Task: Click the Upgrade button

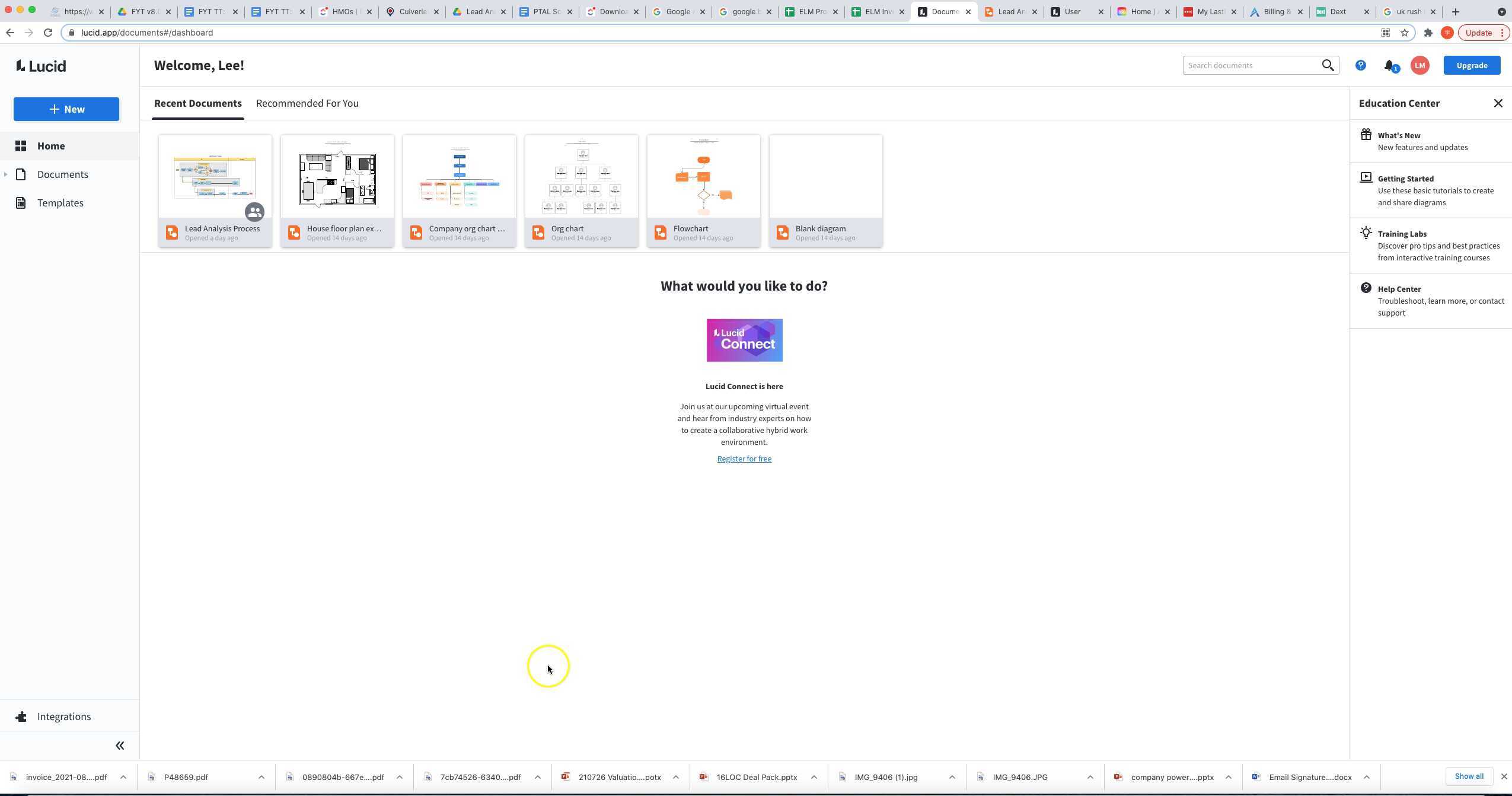Action: click(1471, 65)
